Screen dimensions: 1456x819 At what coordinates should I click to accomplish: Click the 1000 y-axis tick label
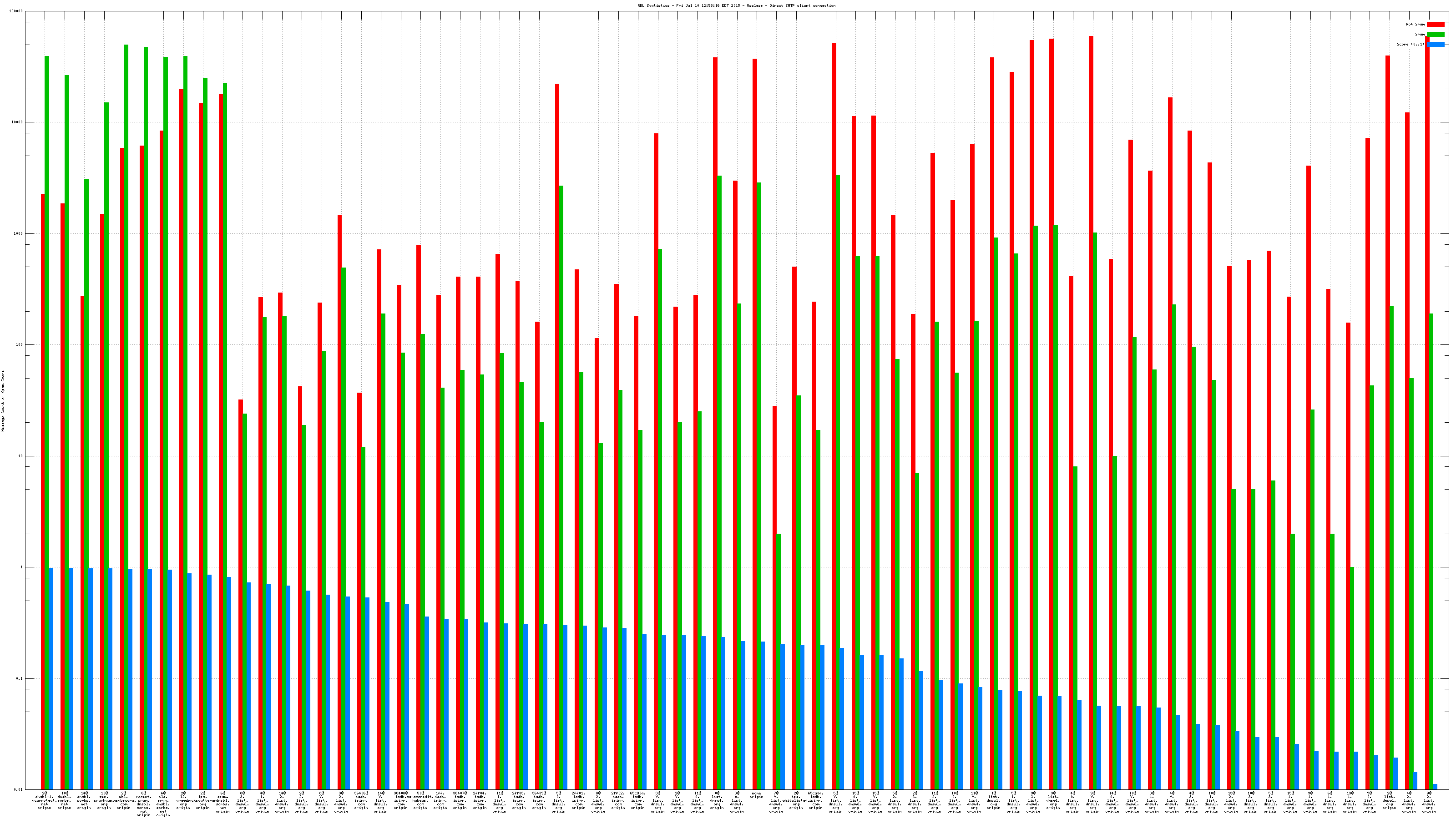(19, 233)
